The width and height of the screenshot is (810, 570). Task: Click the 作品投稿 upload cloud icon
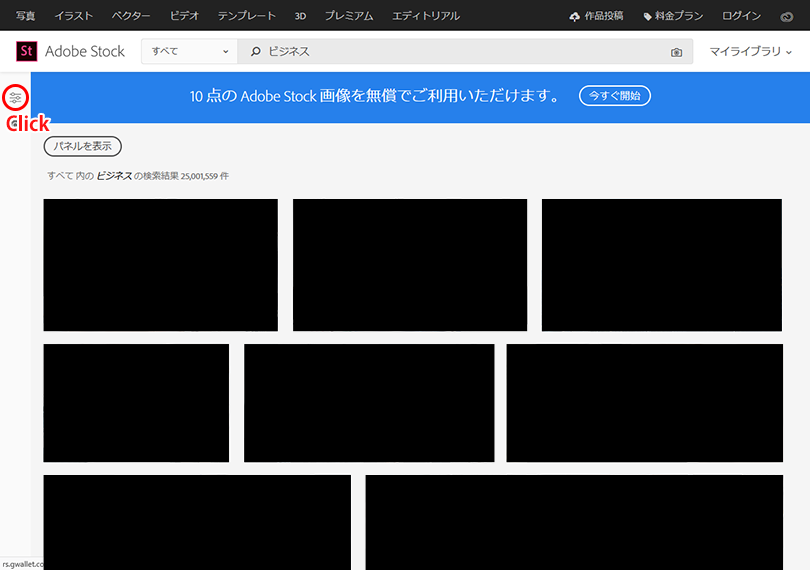point(574,17)
